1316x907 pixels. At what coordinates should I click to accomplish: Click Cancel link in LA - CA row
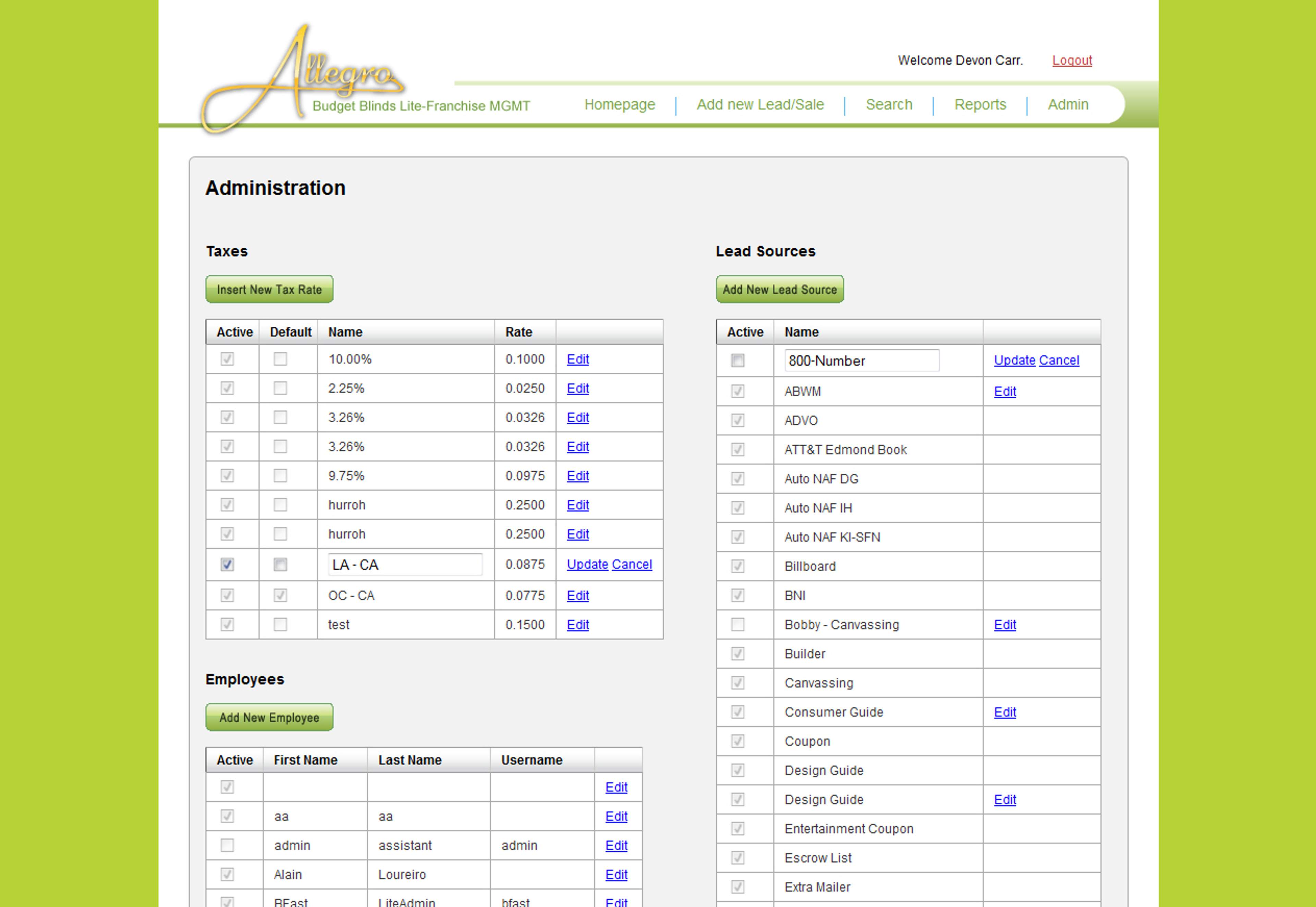[632, 564]
